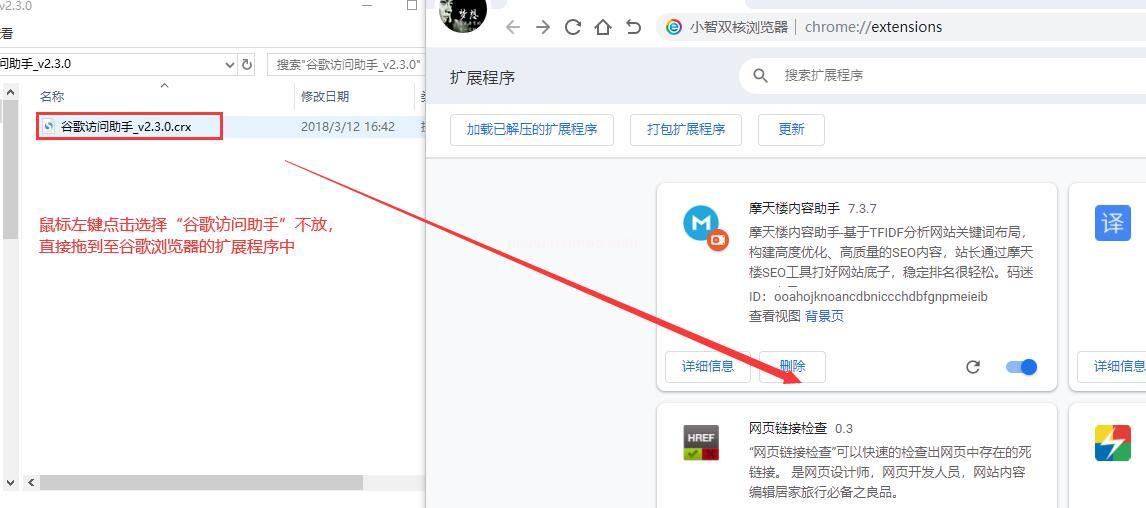Click the browser back arrow
1146x508 pixels.
click(513, 27)
